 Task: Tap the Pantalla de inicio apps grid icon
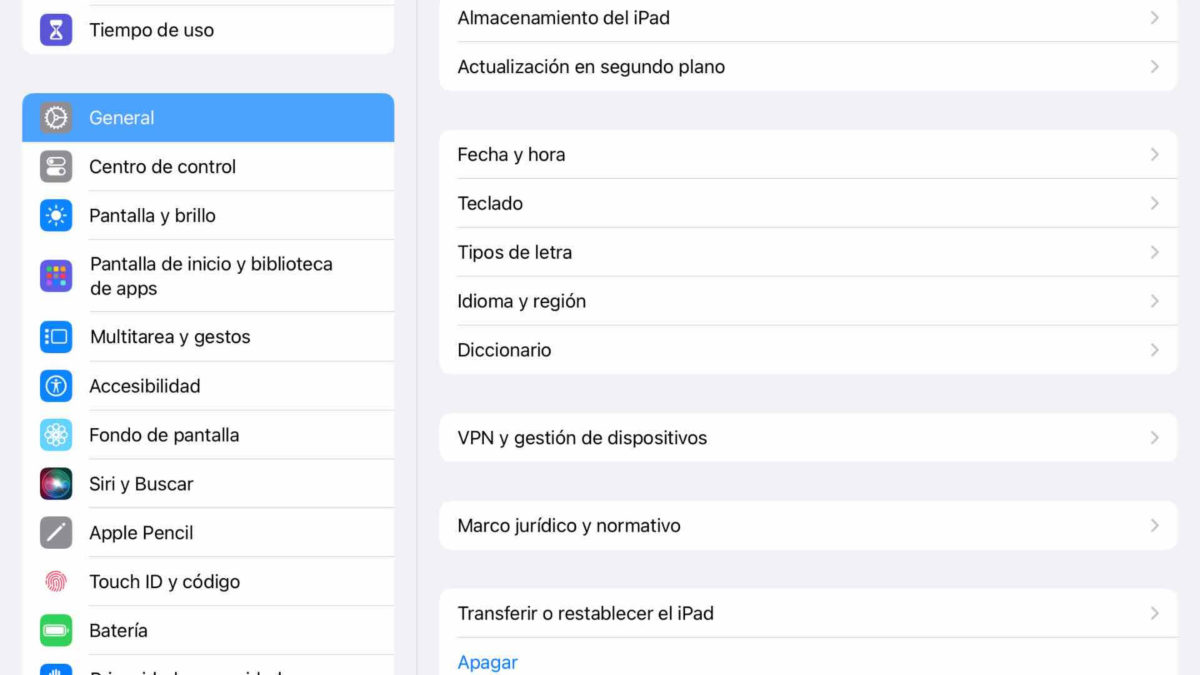tap(56, 276)
